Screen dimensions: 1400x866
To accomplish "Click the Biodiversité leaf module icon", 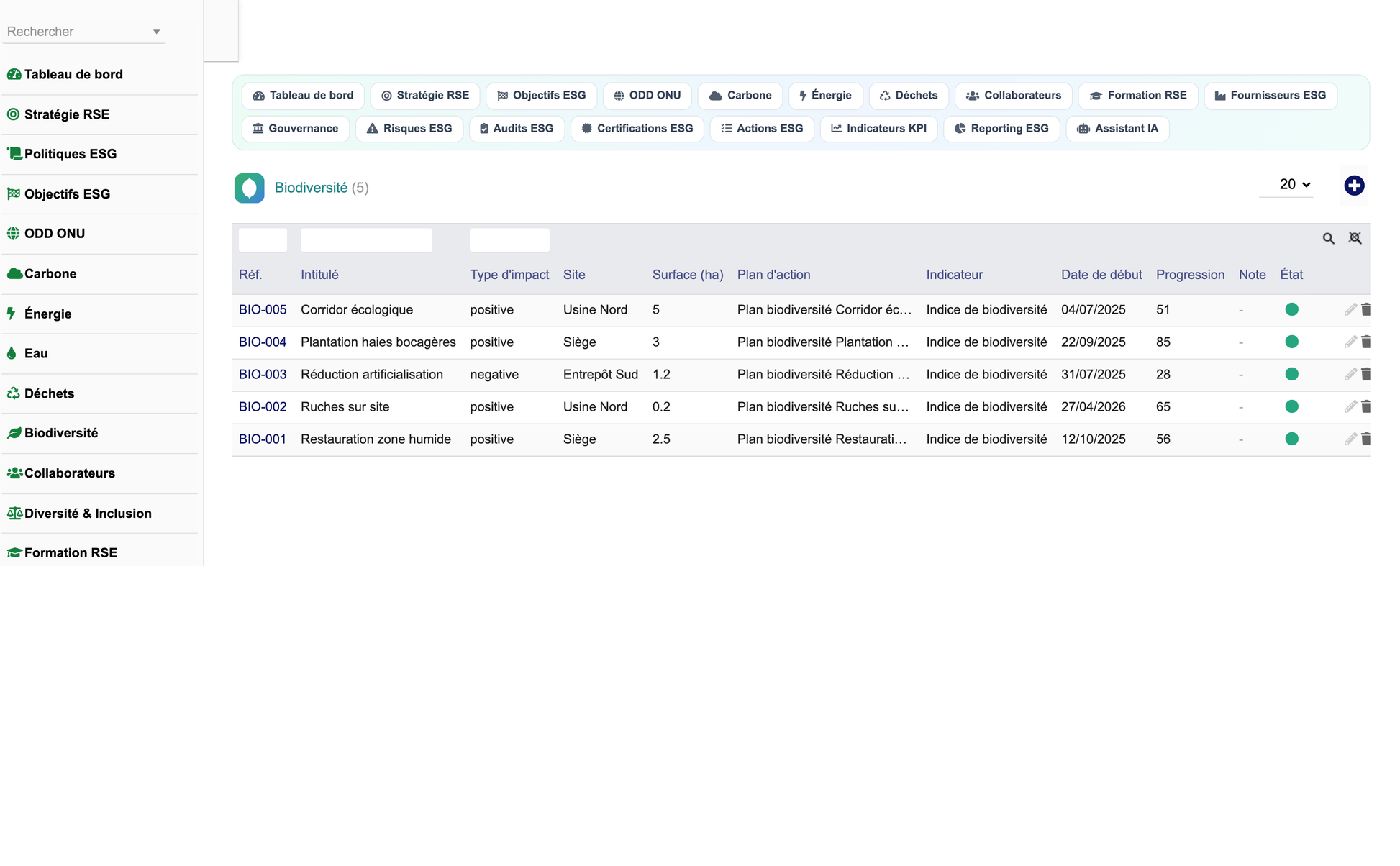I will (249, 188).
